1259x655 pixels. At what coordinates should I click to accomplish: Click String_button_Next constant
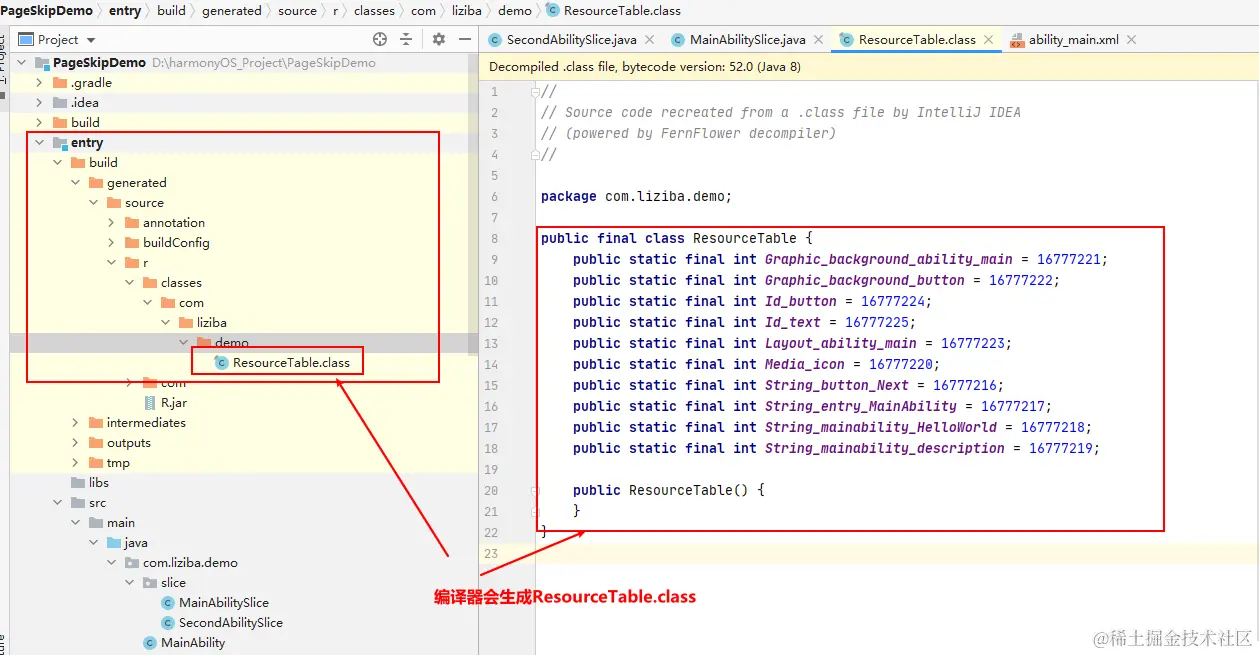[837, 385]
